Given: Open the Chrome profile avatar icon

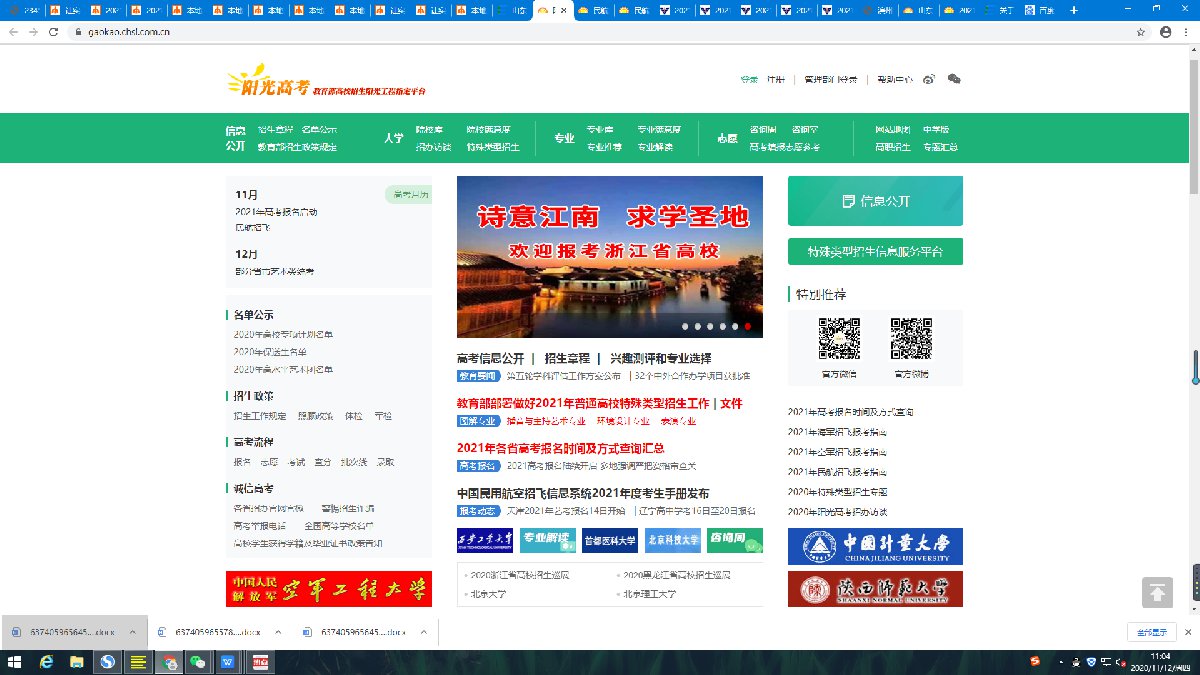Looking at the screenshot, I should (x=1165, y=32).
